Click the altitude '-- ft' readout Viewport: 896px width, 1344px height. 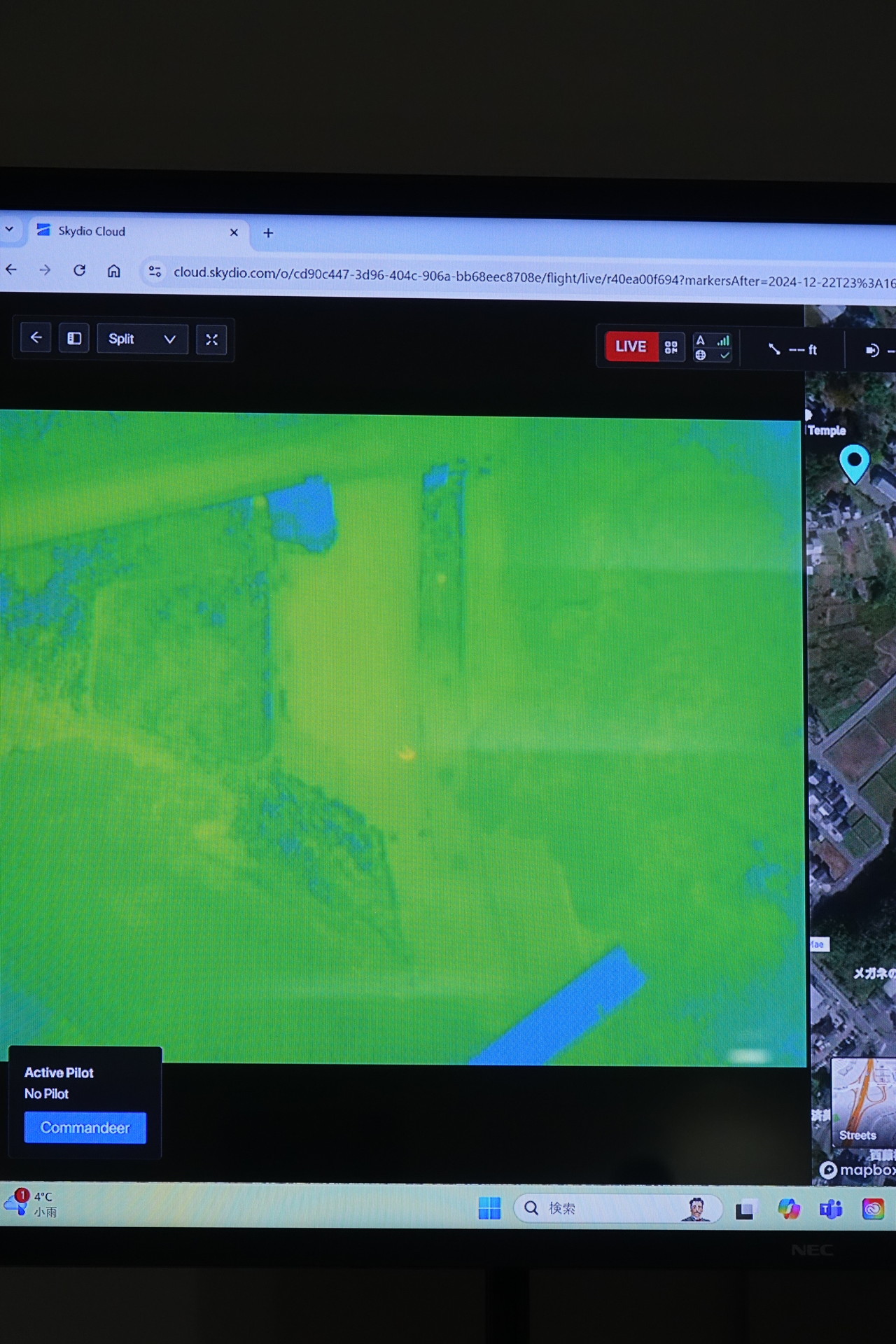tap(793, 349)
